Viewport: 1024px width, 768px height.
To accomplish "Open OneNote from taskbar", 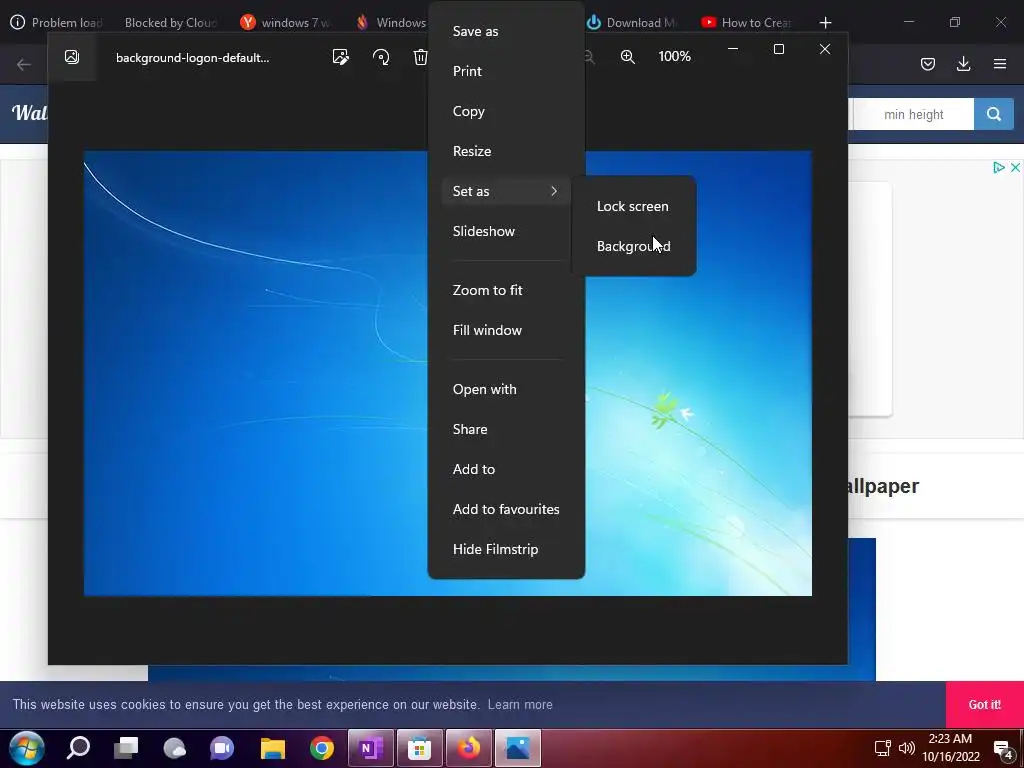I will (371, 748).
